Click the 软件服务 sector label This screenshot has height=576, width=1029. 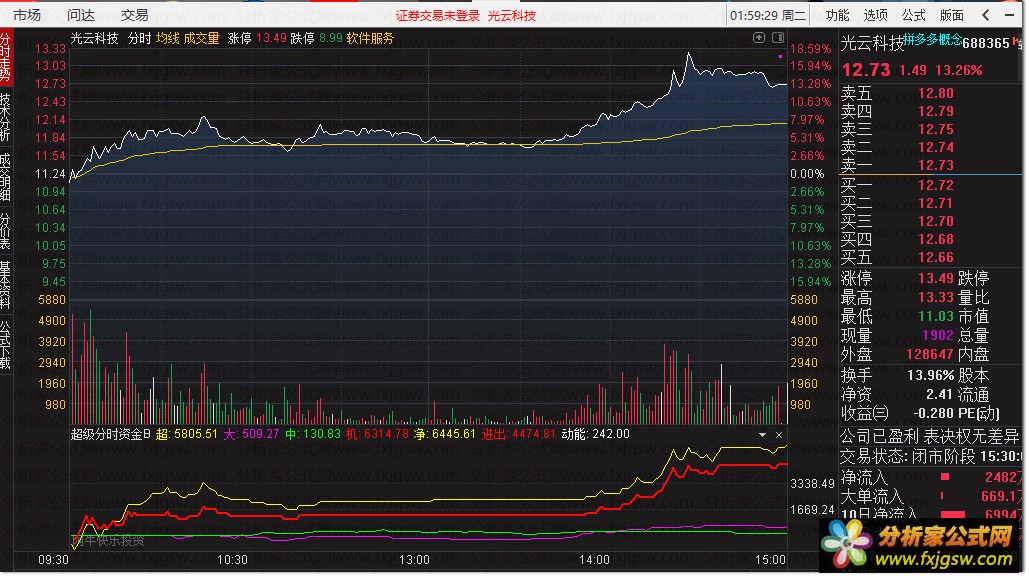coord(370,39)
